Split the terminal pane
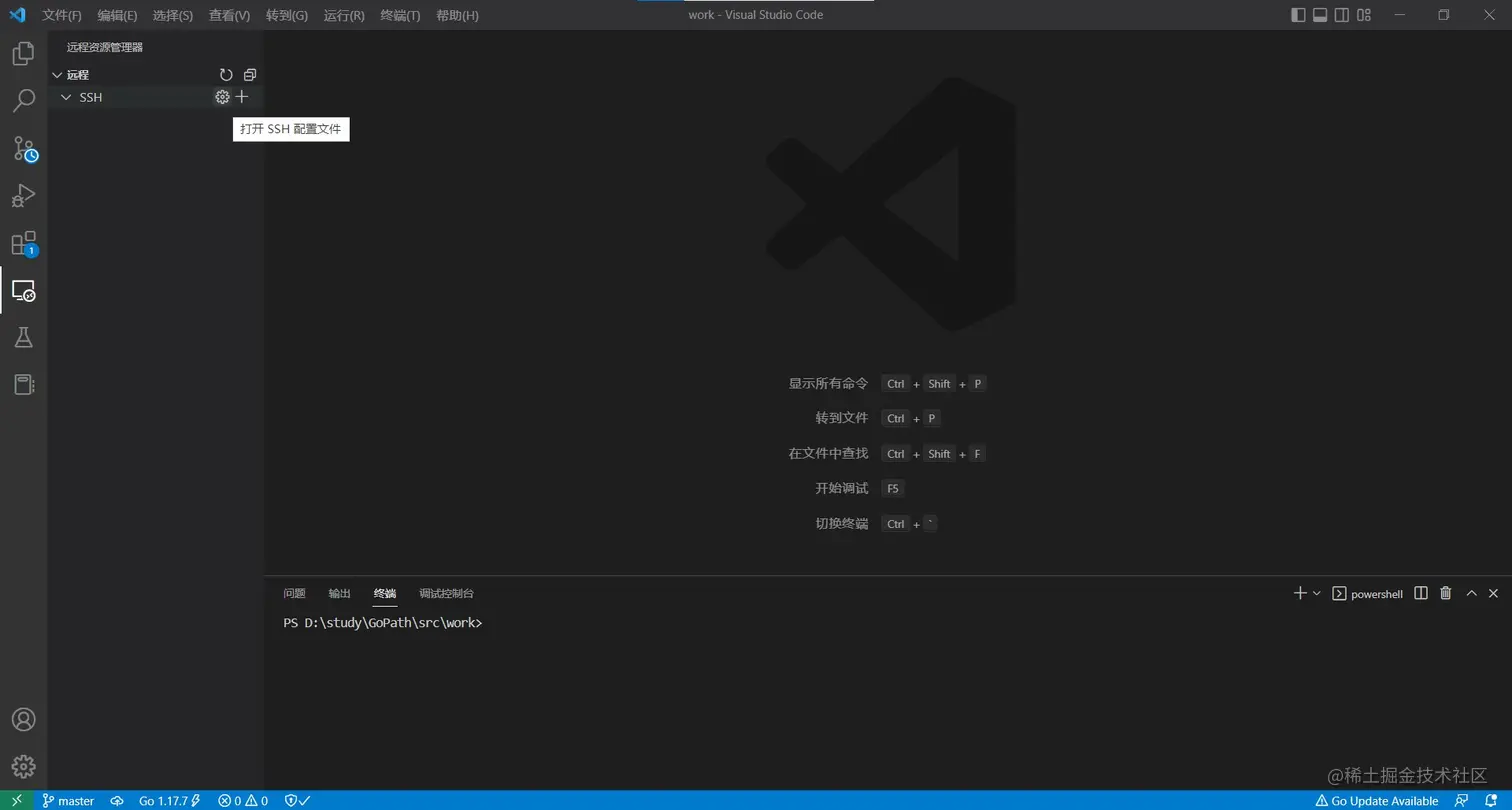Image resolution: width=1512 pixels, height=810 pixels. (1421, 593)
